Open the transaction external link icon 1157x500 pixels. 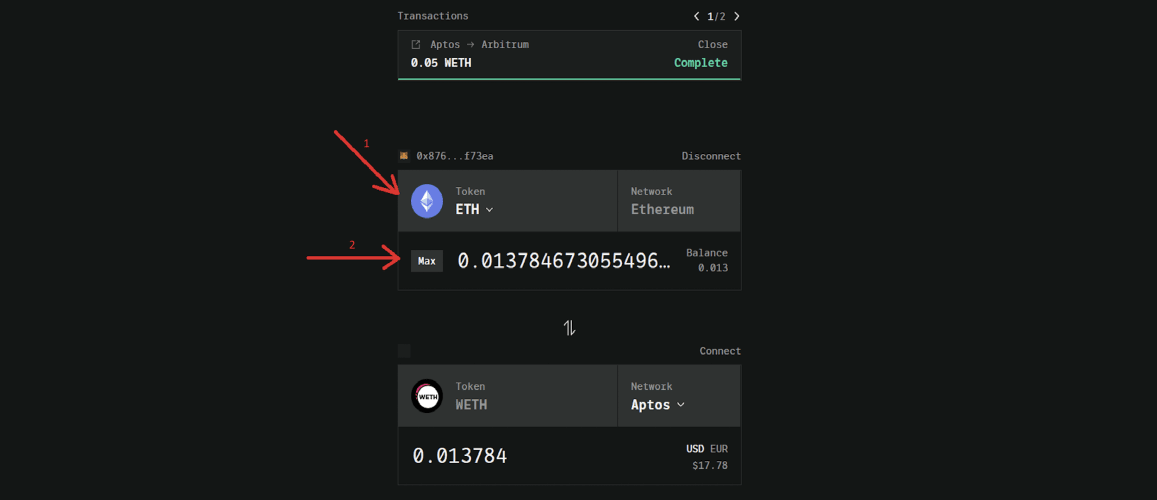[x=415, y=45]
